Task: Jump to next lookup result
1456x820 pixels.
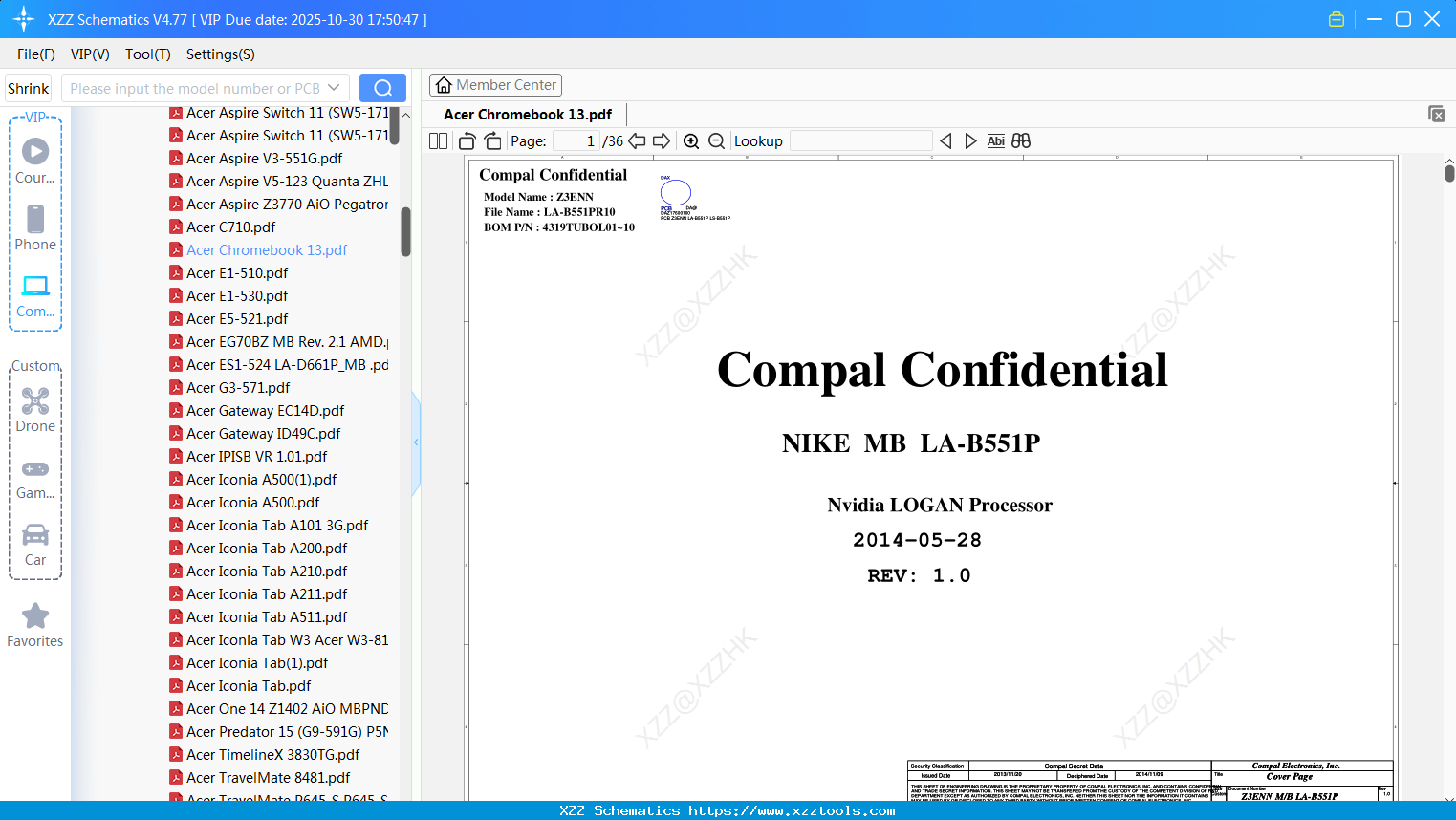Action: point(970,141)
